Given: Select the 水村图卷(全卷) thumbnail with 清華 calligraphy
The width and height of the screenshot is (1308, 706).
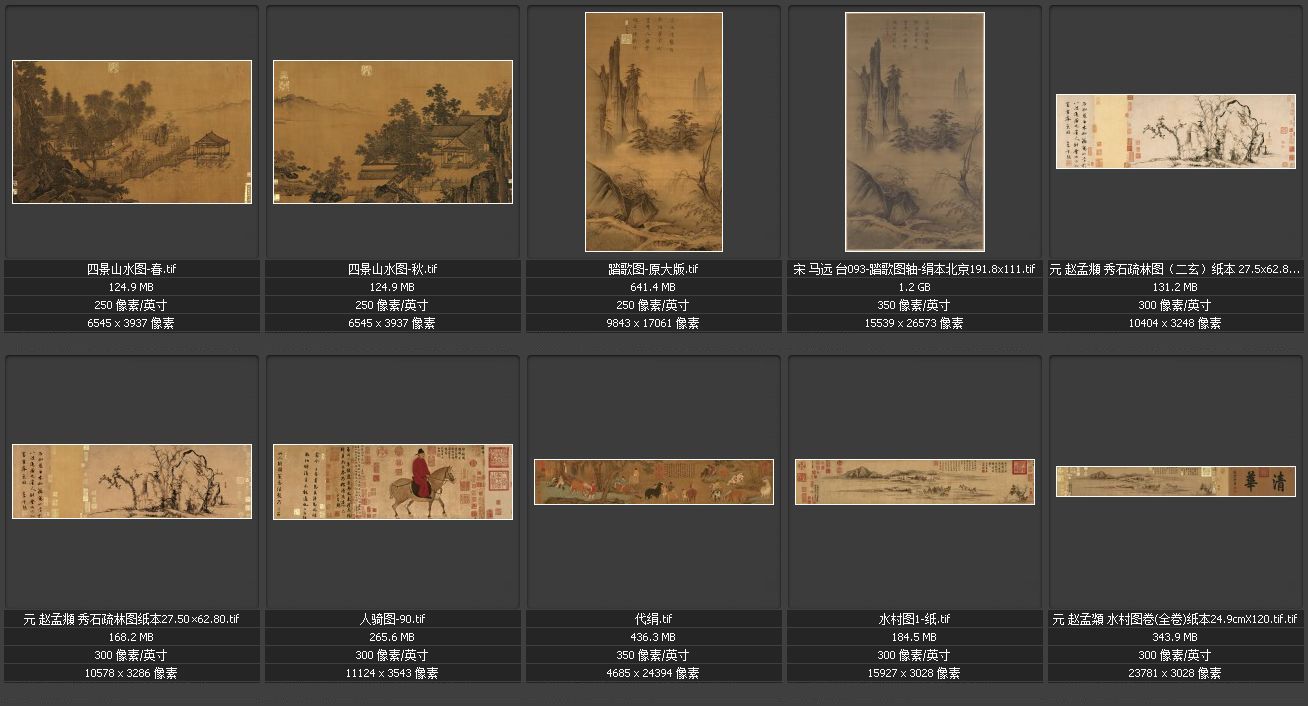Looking at the screenshot, I should (1176, 481).
